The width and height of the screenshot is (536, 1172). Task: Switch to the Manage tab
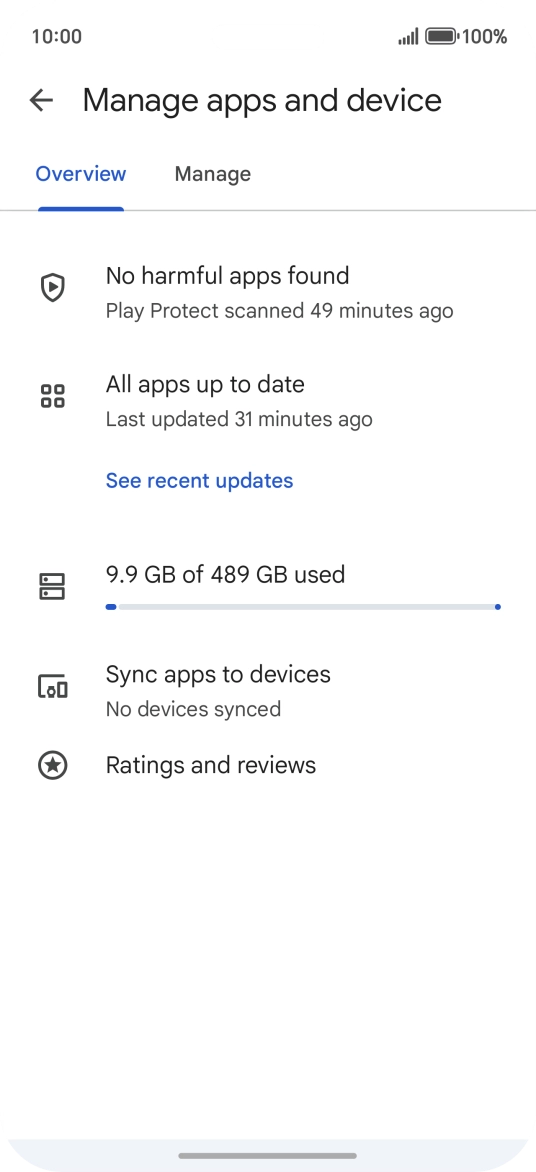212,174
